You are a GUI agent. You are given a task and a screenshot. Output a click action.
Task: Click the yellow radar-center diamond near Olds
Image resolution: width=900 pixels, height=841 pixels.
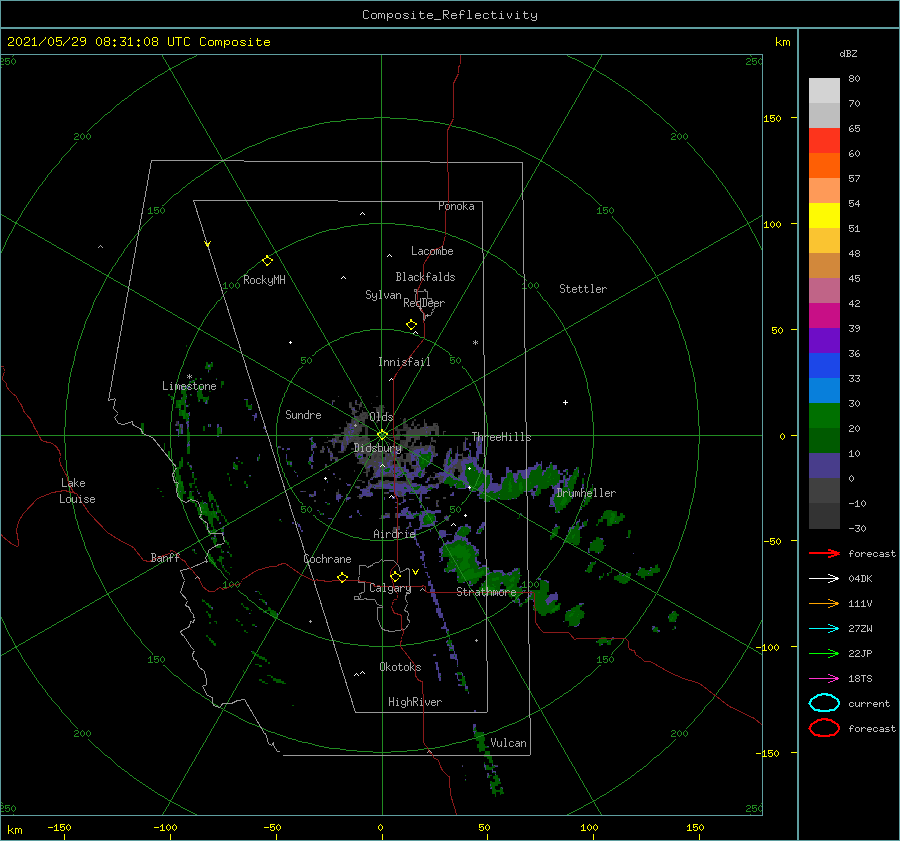pos(382,435)
